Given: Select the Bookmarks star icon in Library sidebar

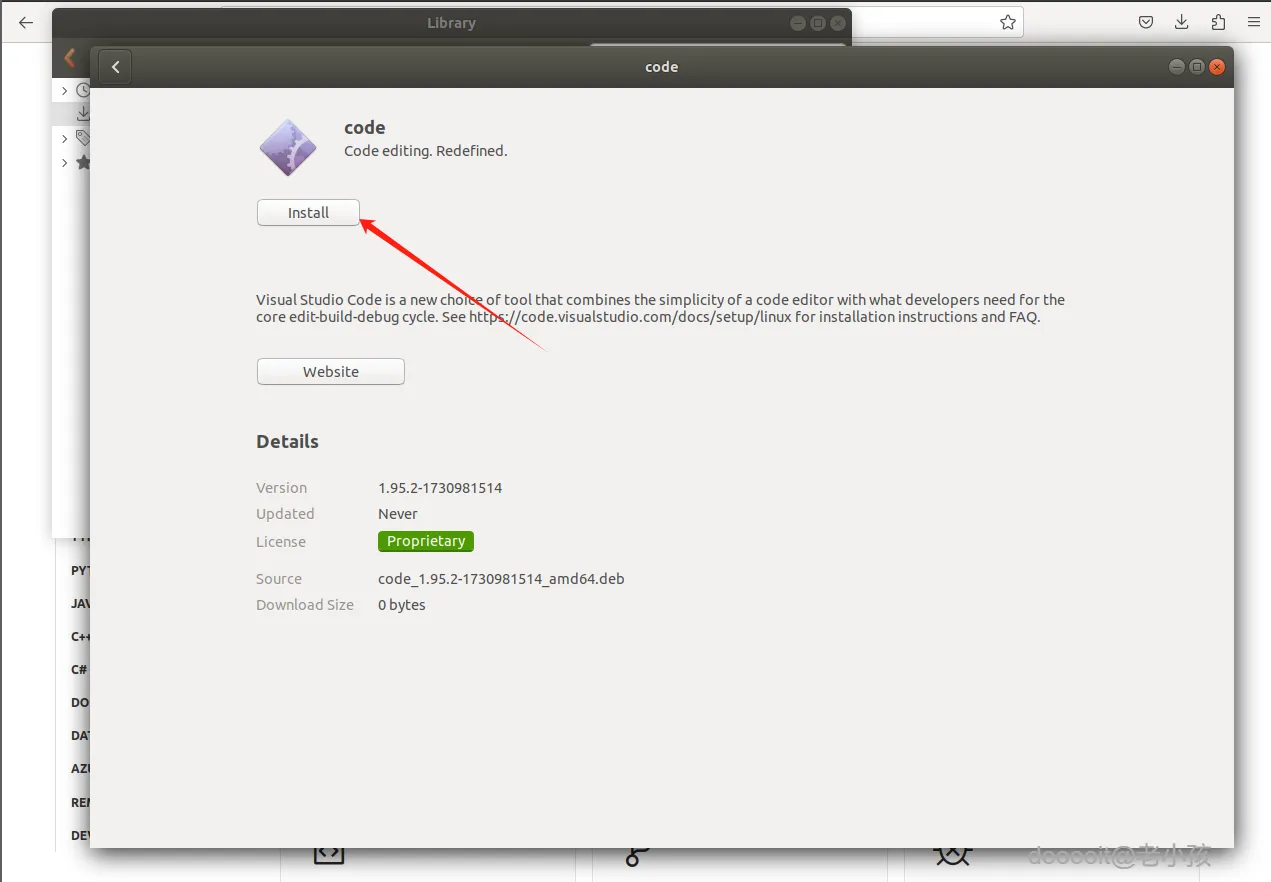Looking at the screenshot, I should (x=83, y=162).
